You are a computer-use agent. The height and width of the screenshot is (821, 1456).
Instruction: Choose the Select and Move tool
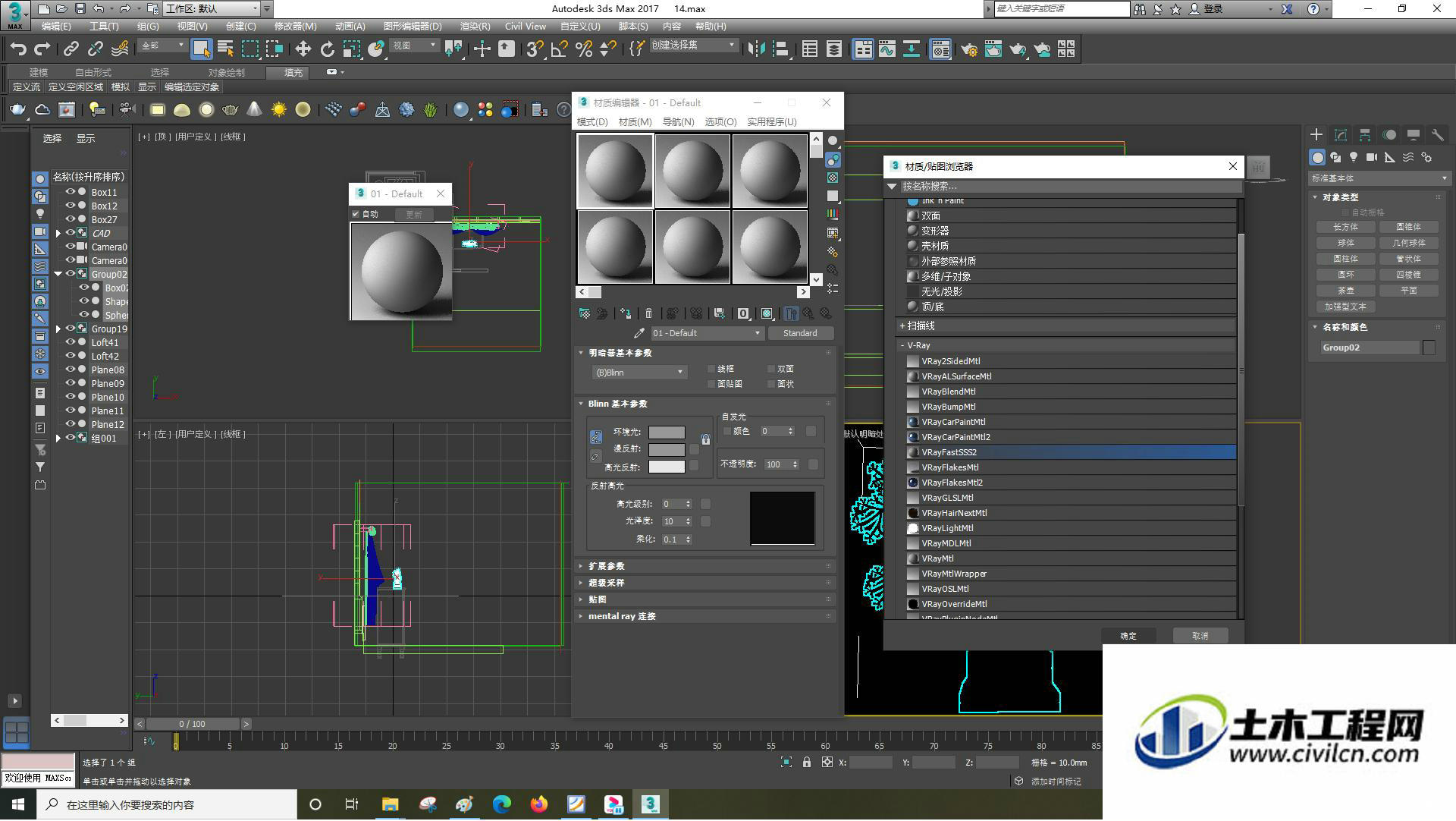point(303,49)
